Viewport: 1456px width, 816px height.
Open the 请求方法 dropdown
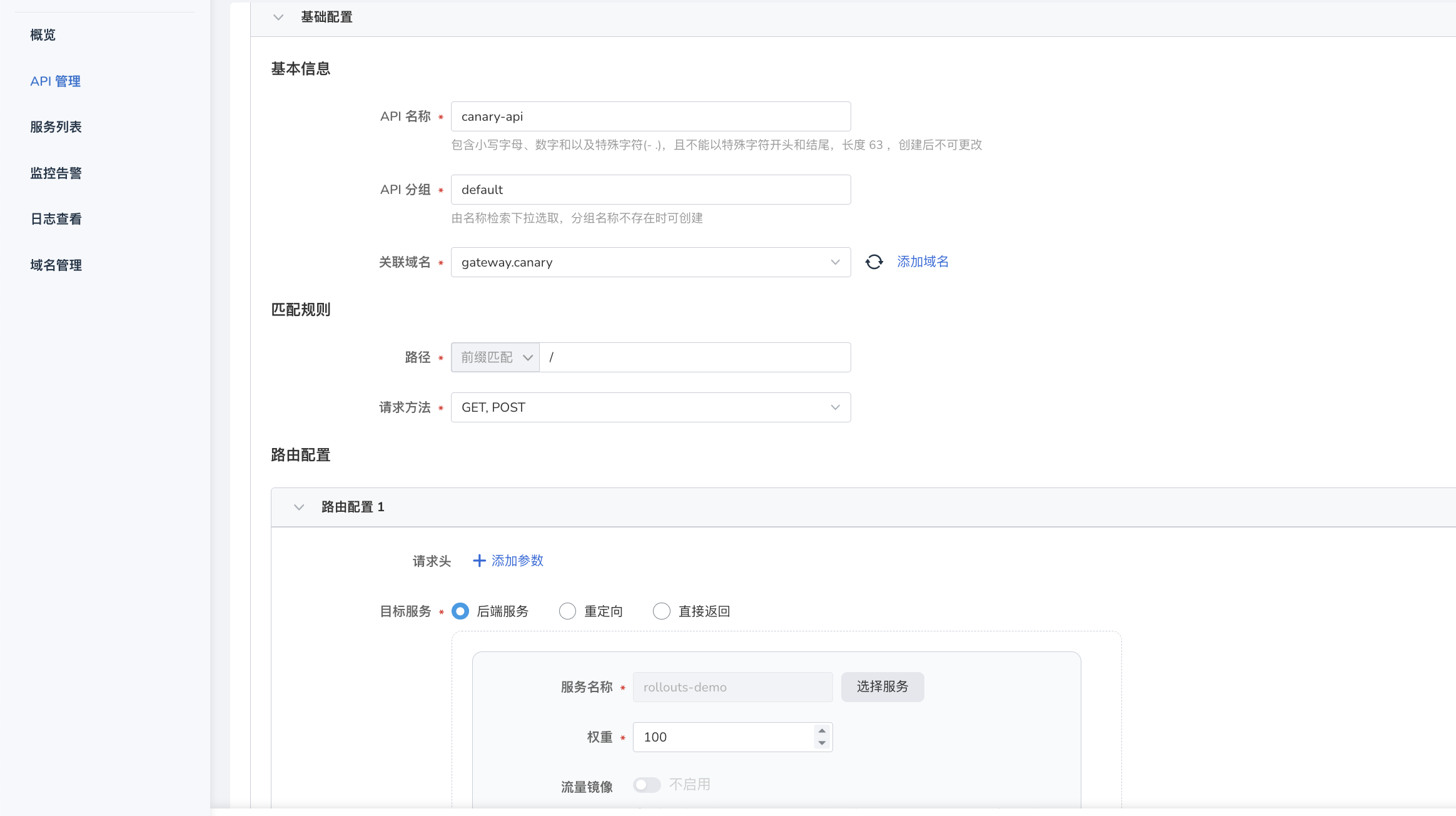pos(650,407)
